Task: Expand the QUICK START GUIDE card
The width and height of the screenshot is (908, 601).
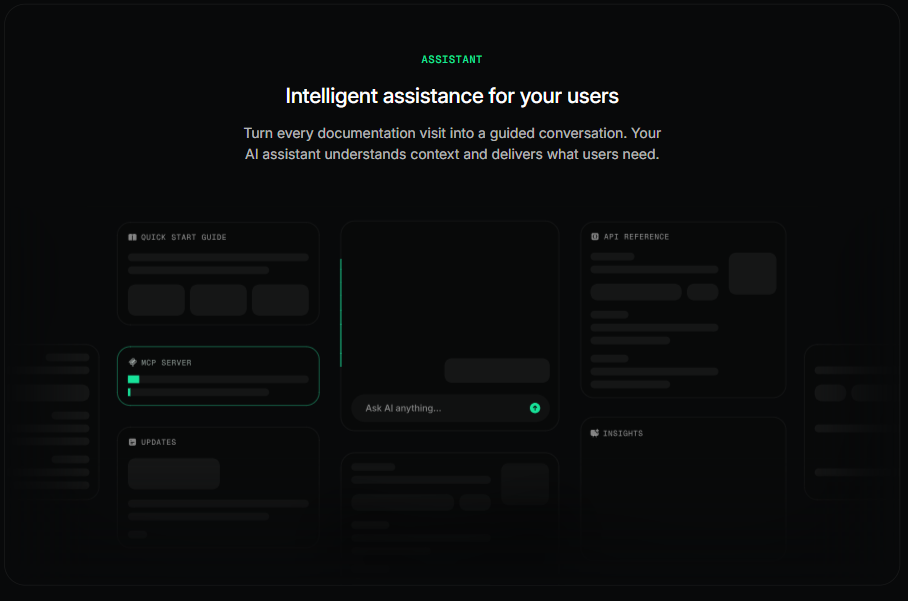Action: tap(218, 272)
